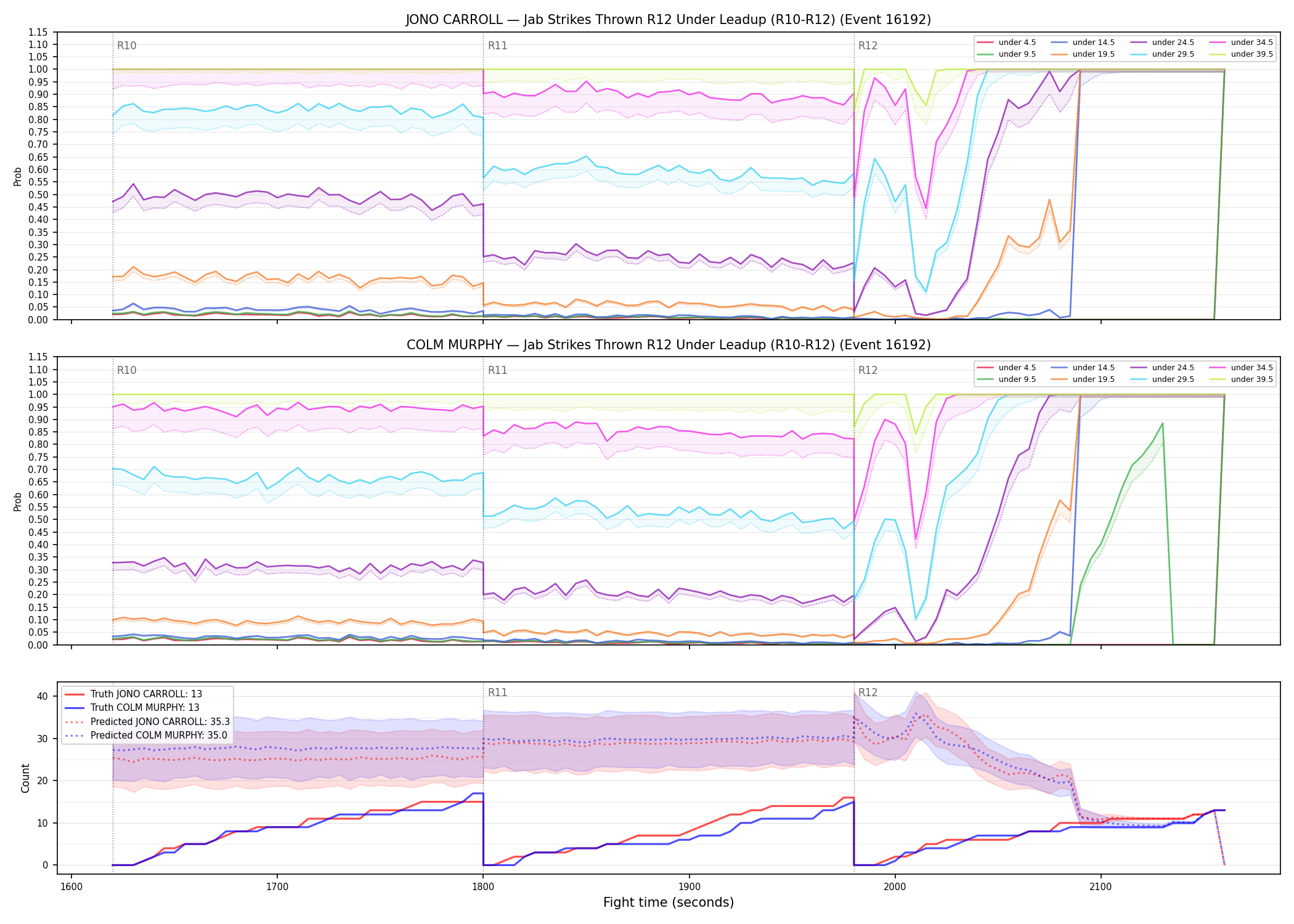Image resolution: width=1294 pixels, height=924 pixels.
Task: Click green 'under 9.5' line sample, Colm Murphy legend
Action: point(985,379)
